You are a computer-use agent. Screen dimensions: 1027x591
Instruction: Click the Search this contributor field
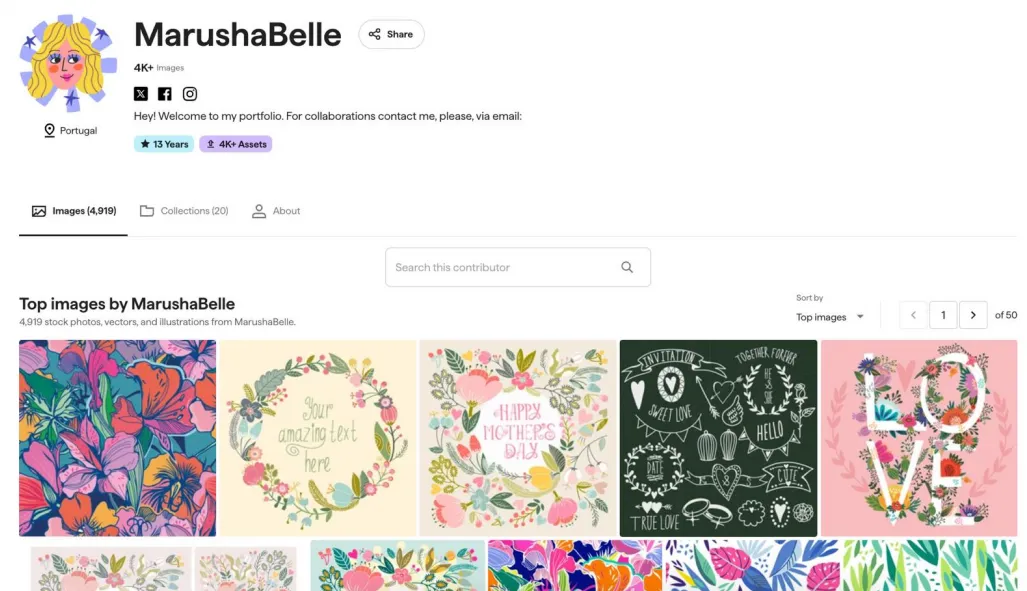click(x=503, y=267)
